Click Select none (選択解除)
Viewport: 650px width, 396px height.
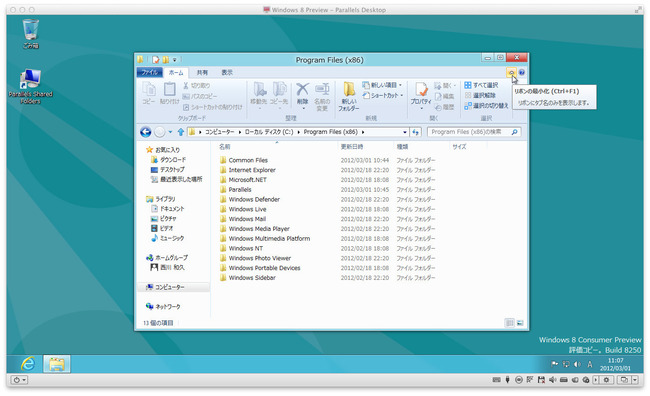(480, 95)
